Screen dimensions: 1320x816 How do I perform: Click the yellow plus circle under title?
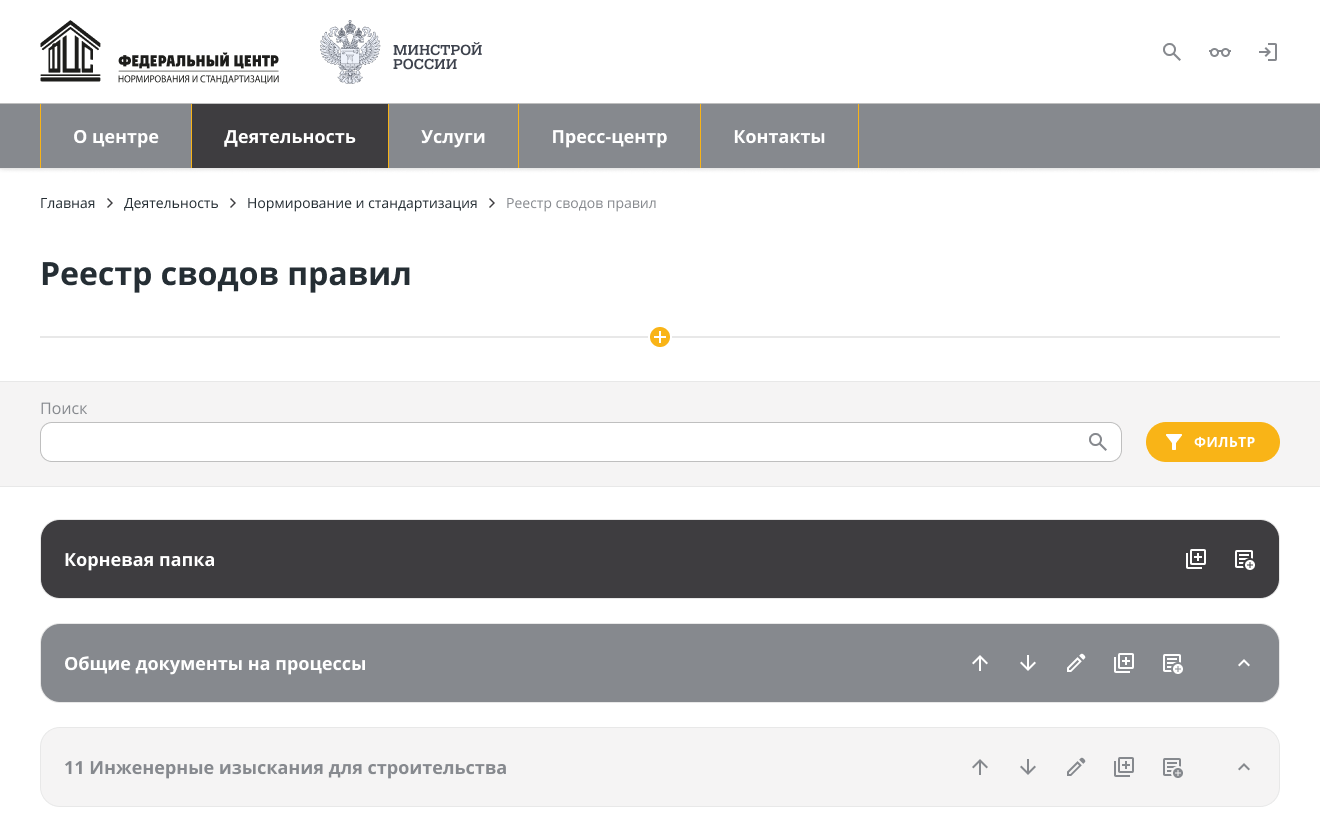point(659,337)
